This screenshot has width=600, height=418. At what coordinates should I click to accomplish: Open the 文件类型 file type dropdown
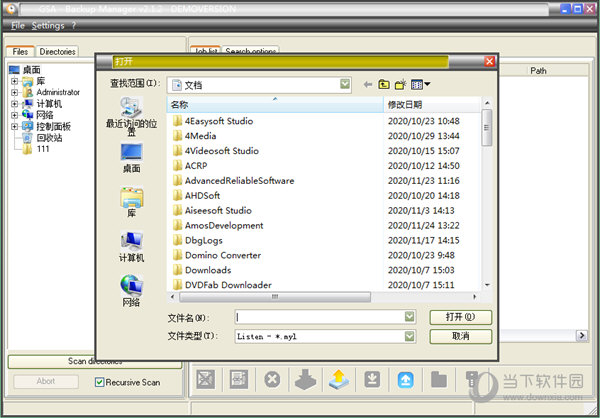click(409, 336)
